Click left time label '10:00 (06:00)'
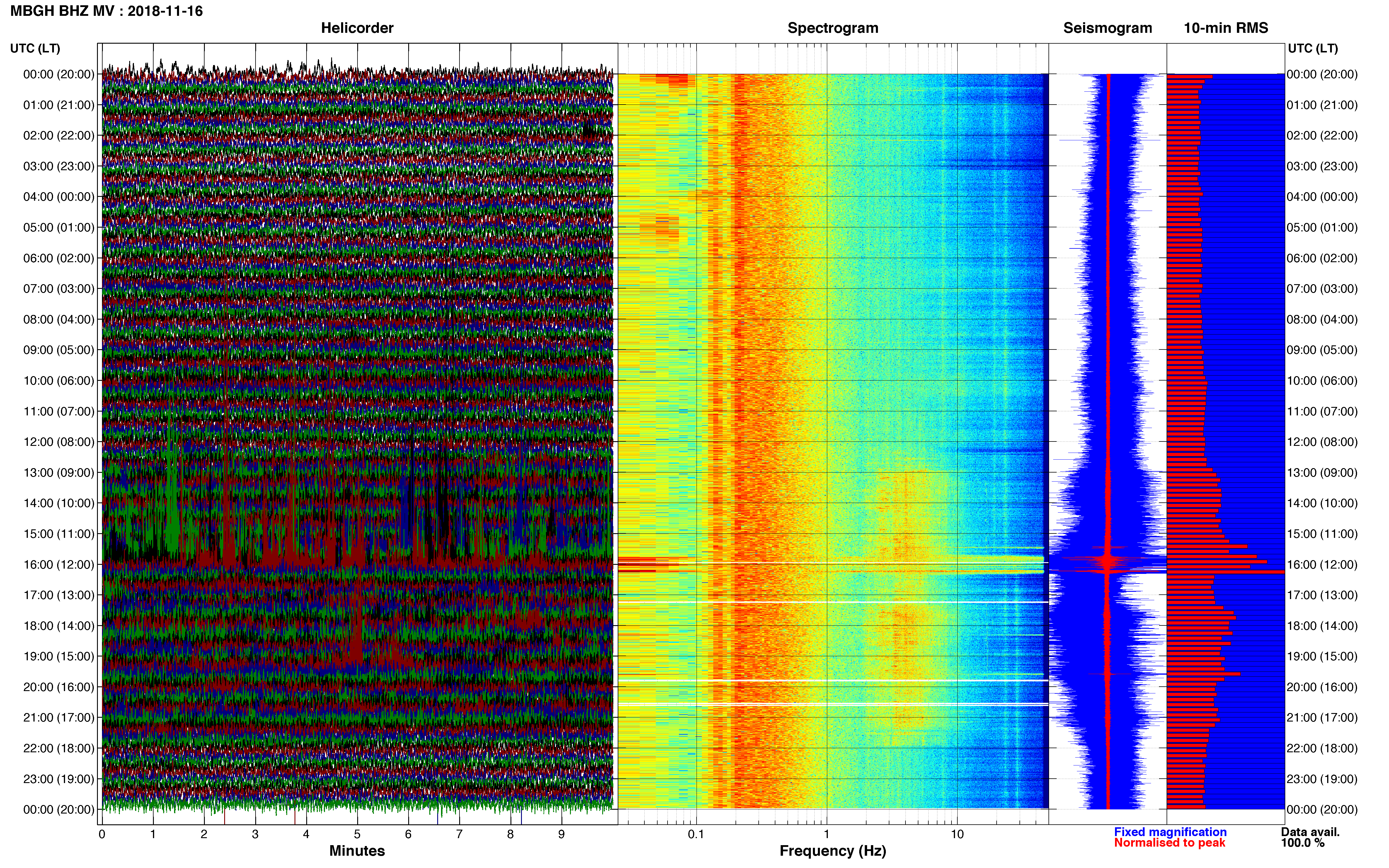The width and height of the screenshot is (1389, 868). pos(59,381)
